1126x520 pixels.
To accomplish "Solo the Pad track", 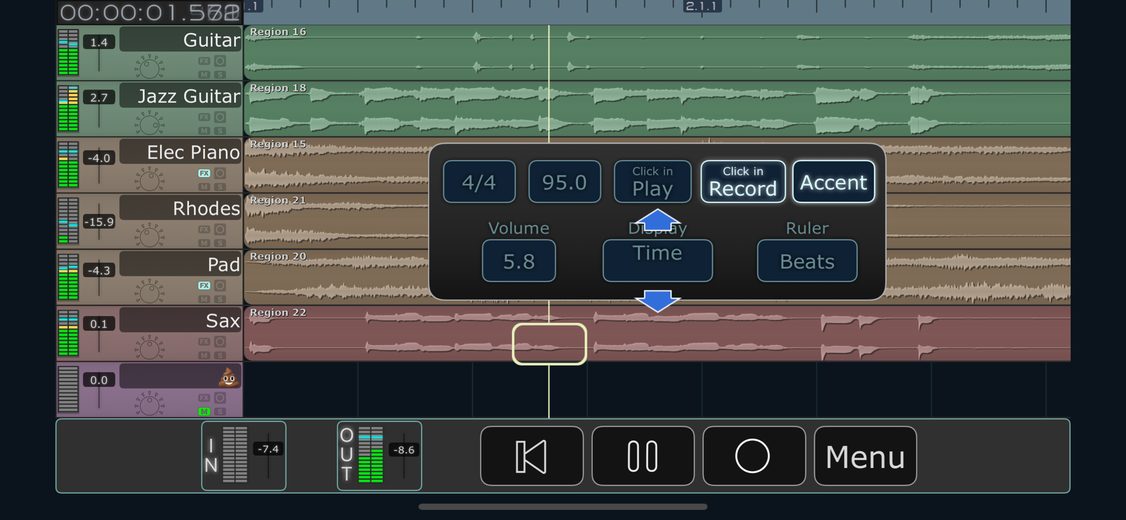I will pyautogui.click(x=220, y=298).
